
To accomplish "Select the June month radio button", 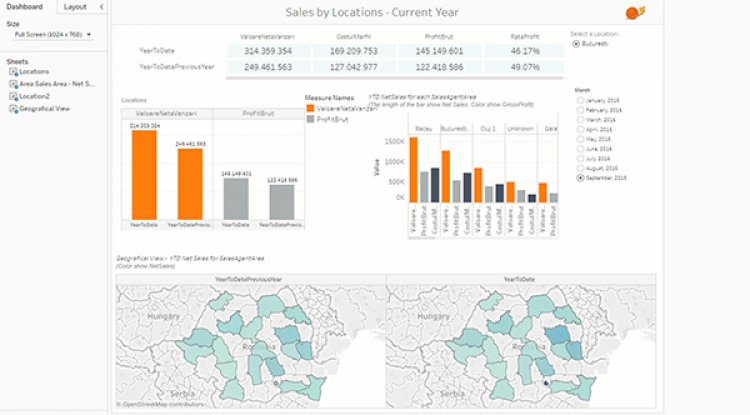I will tap(580, 149).
